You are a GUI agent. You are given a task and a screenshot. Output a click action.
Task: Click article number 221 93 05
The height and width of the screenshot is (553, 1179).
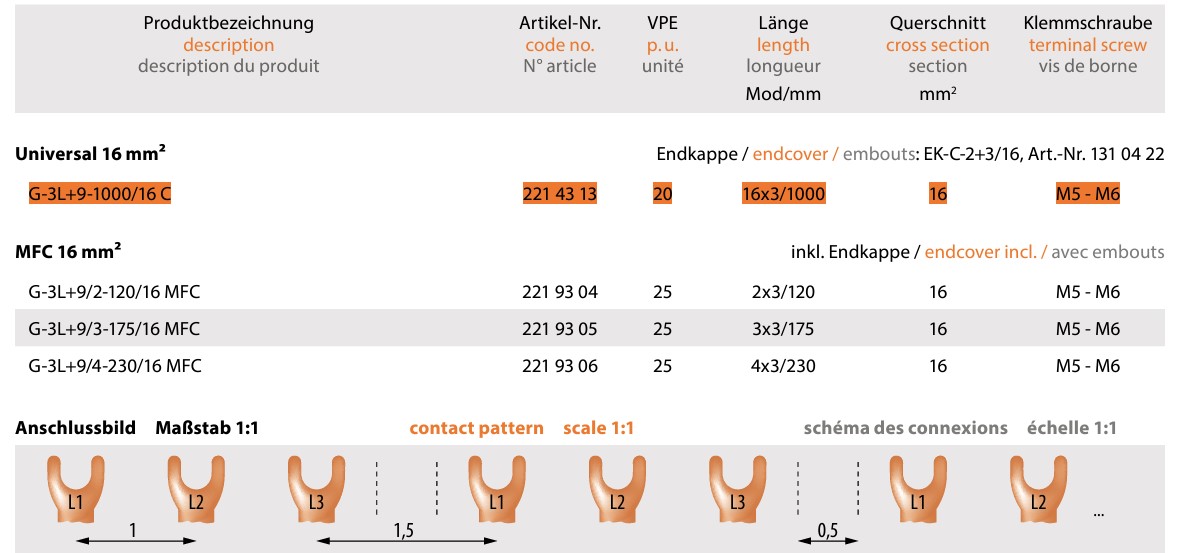(x=559, y=329)
